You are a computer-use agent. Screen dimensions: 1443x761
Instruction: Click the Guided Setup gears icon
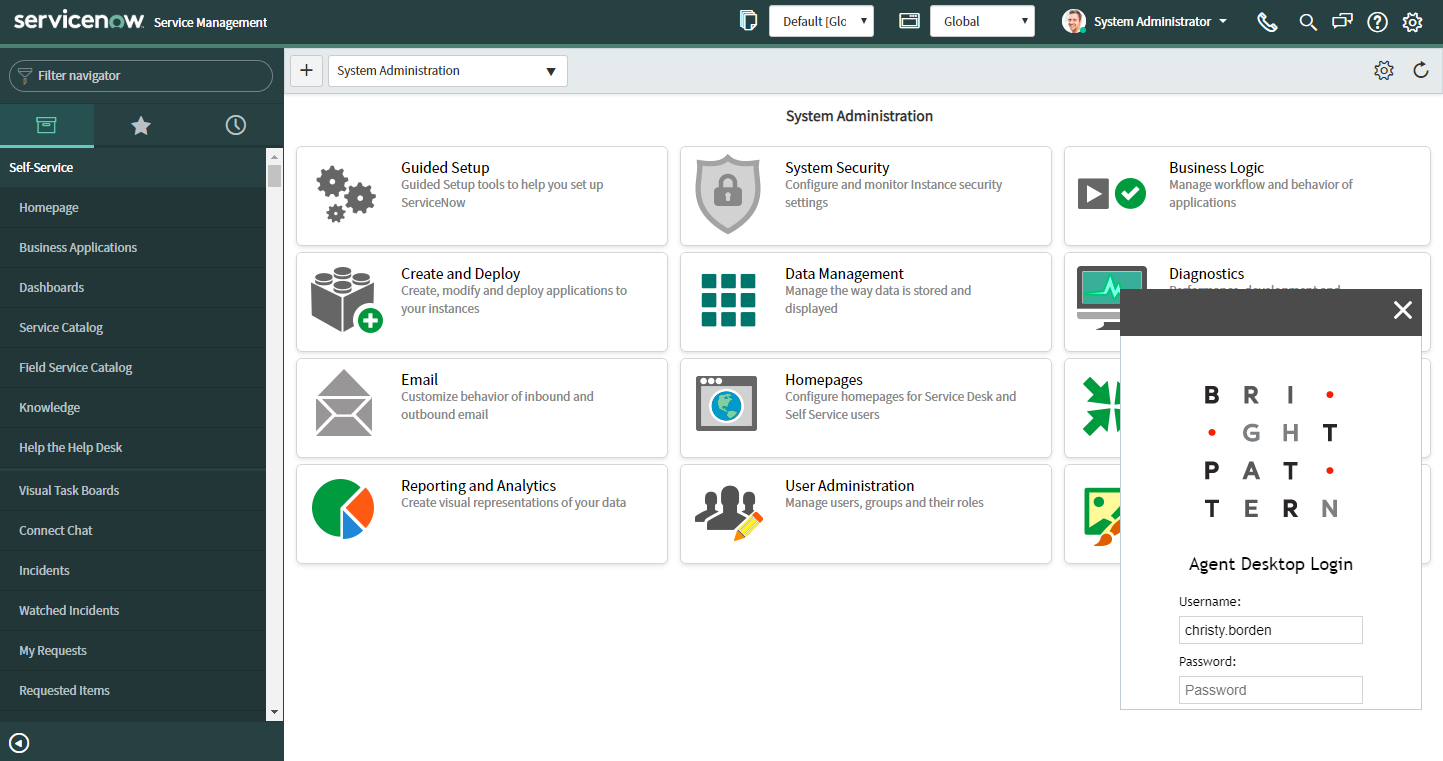coord(345,195)
